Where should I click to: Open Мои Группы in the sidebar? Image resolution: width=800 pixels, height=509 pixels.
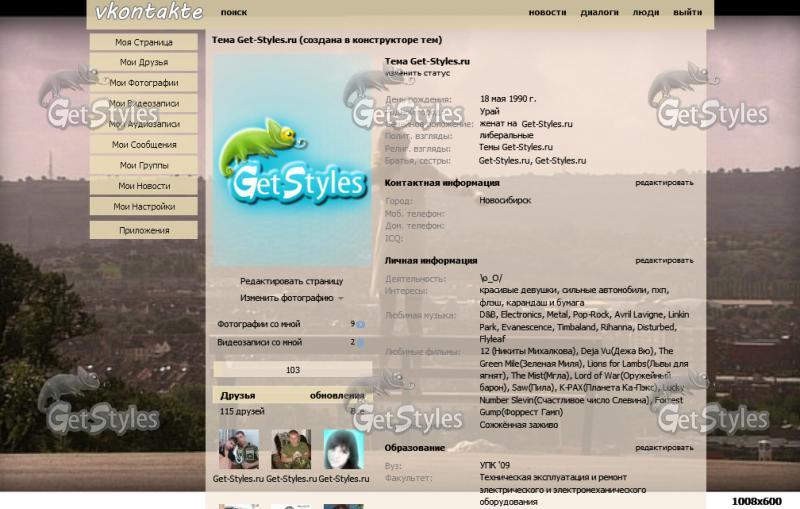(144, 165)
